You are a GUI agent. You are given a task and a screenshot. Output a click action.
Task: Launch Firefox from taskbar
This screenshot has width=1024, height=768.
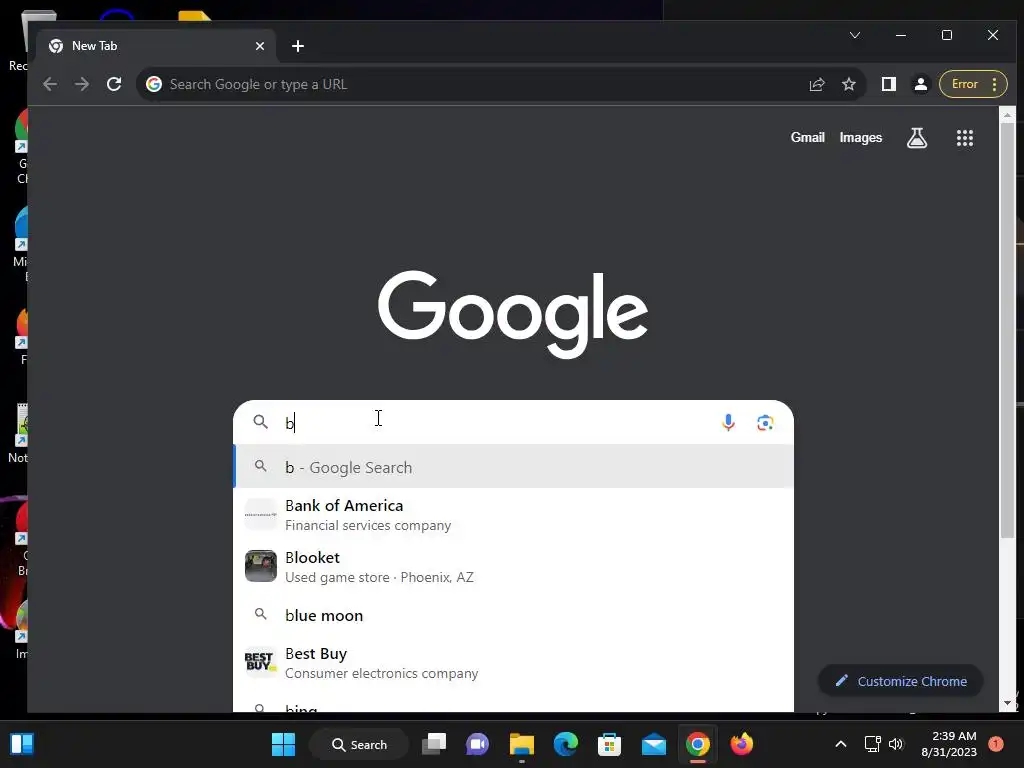click(x=741, y=744)
